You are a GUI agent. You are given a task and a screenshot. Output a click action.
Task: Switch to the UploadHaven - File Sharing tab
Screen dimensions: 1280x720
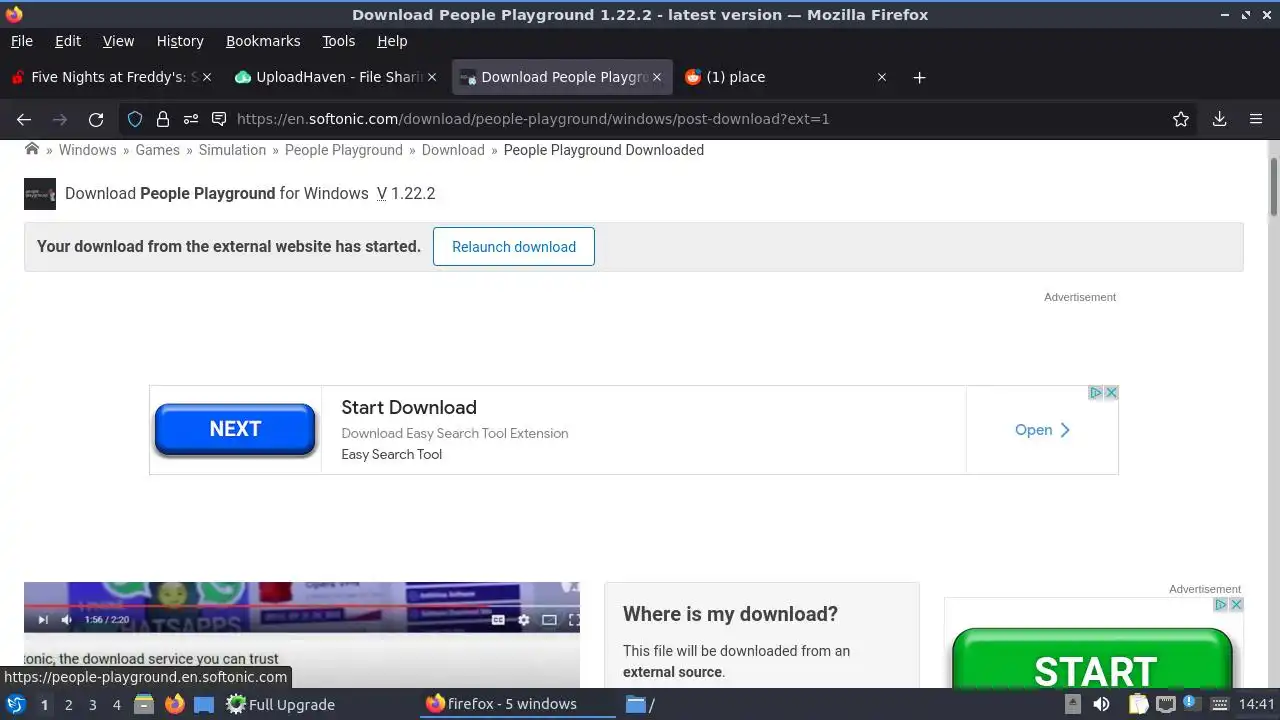coord(335,77)
